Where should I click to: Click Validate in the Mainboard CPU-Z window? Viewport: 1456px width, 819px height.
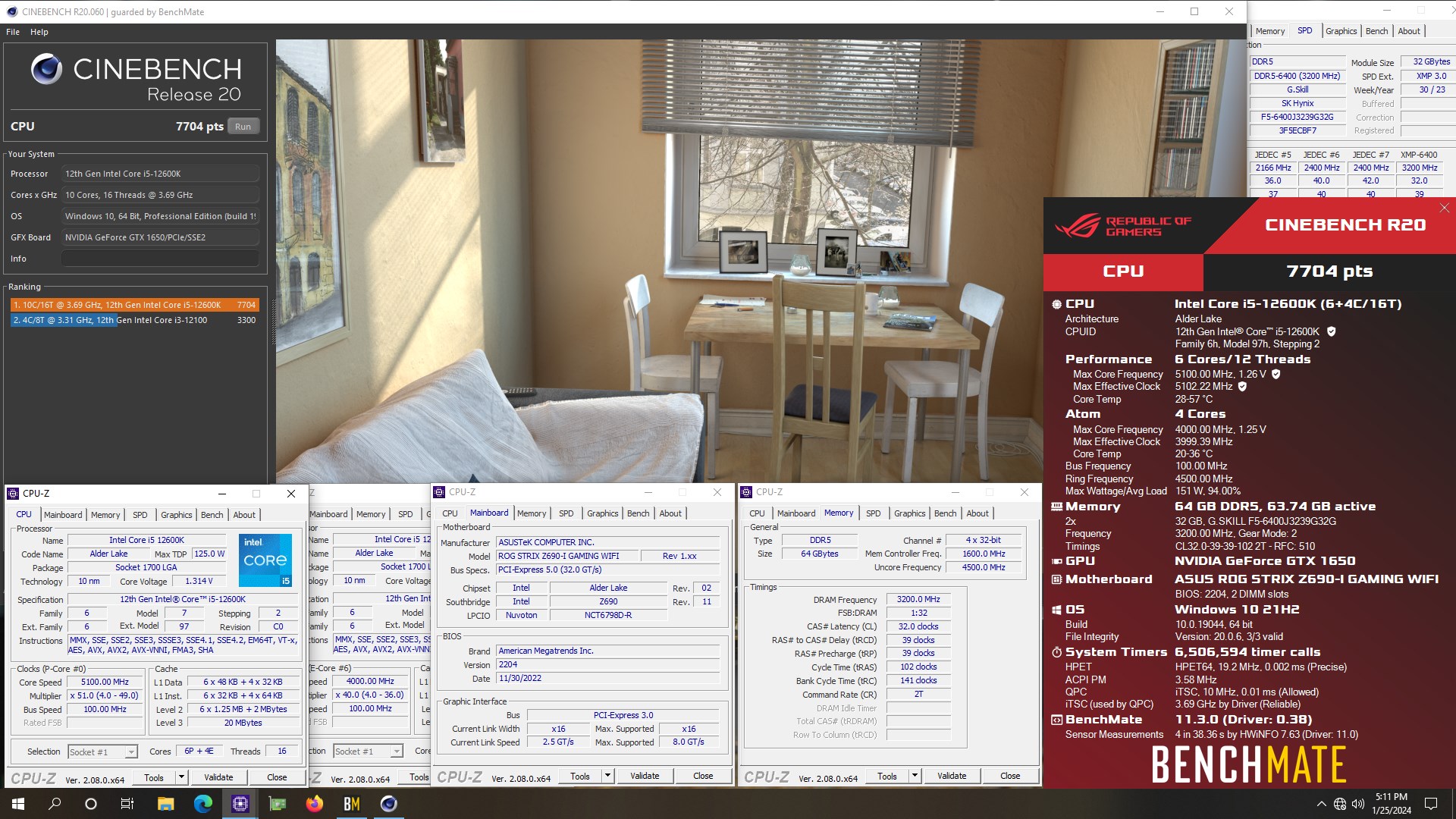645,776
